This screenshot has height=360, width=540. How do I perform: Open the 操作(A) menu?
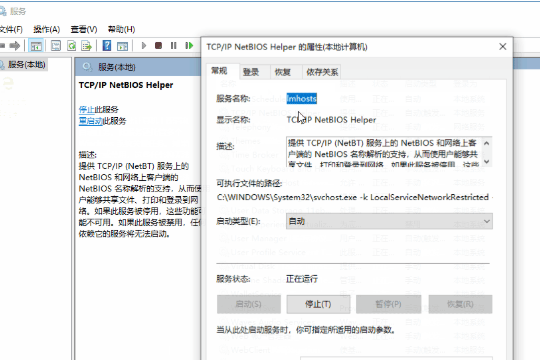coord(46,29)
